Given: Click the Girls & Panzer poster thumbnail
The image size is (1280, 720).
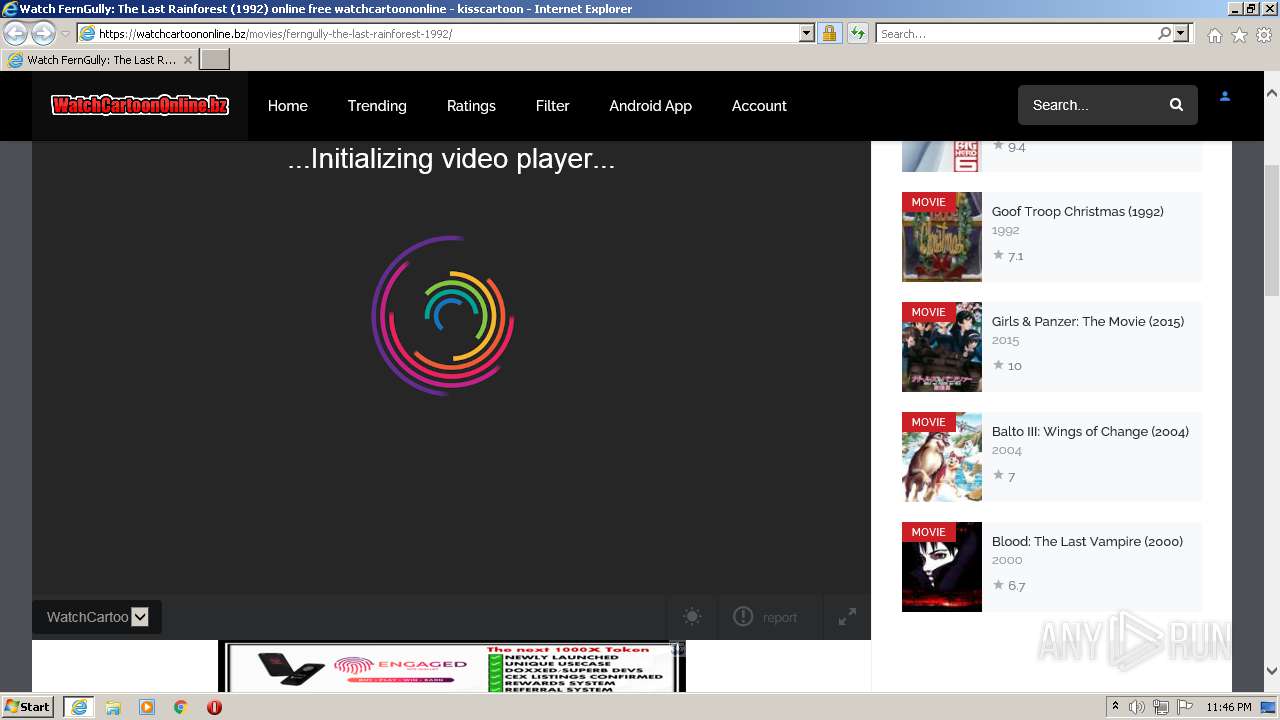Looking at the screenshot, I should point(942,347).
